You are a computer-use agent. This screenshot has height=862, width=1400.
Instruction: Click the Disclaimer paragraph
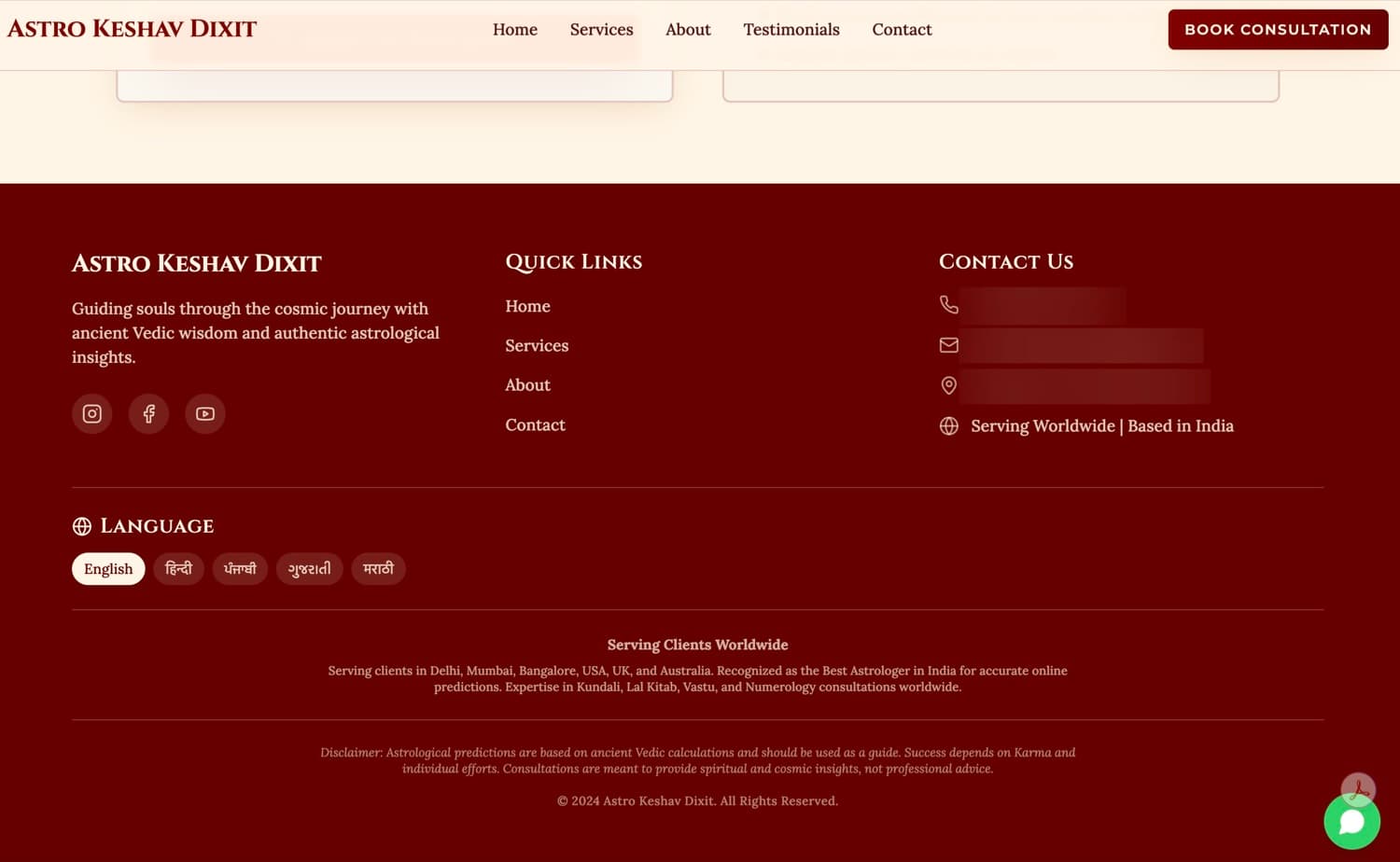point(698,760)
